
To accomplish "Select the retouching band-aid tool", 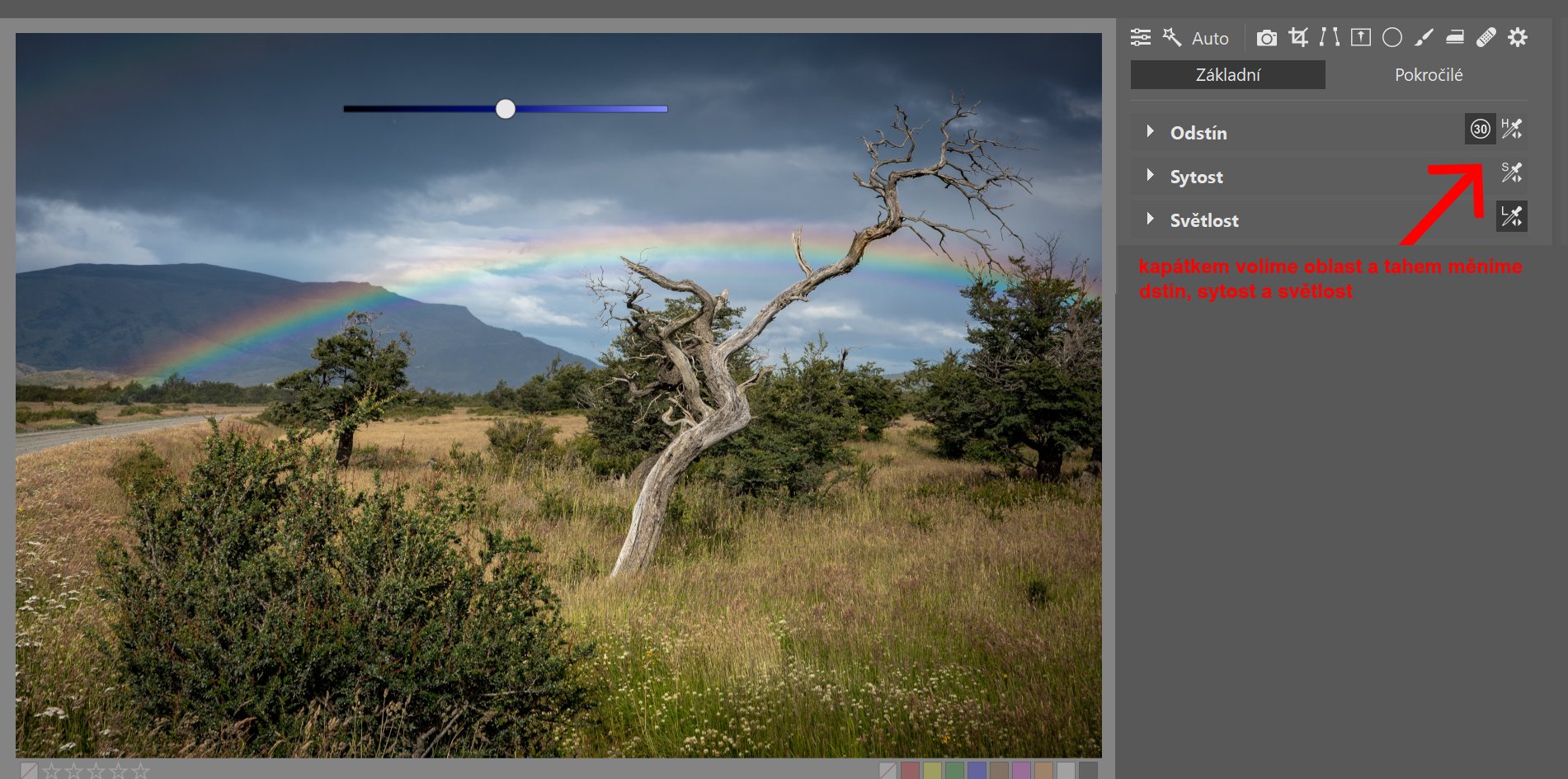I will tap(1486, 37).
